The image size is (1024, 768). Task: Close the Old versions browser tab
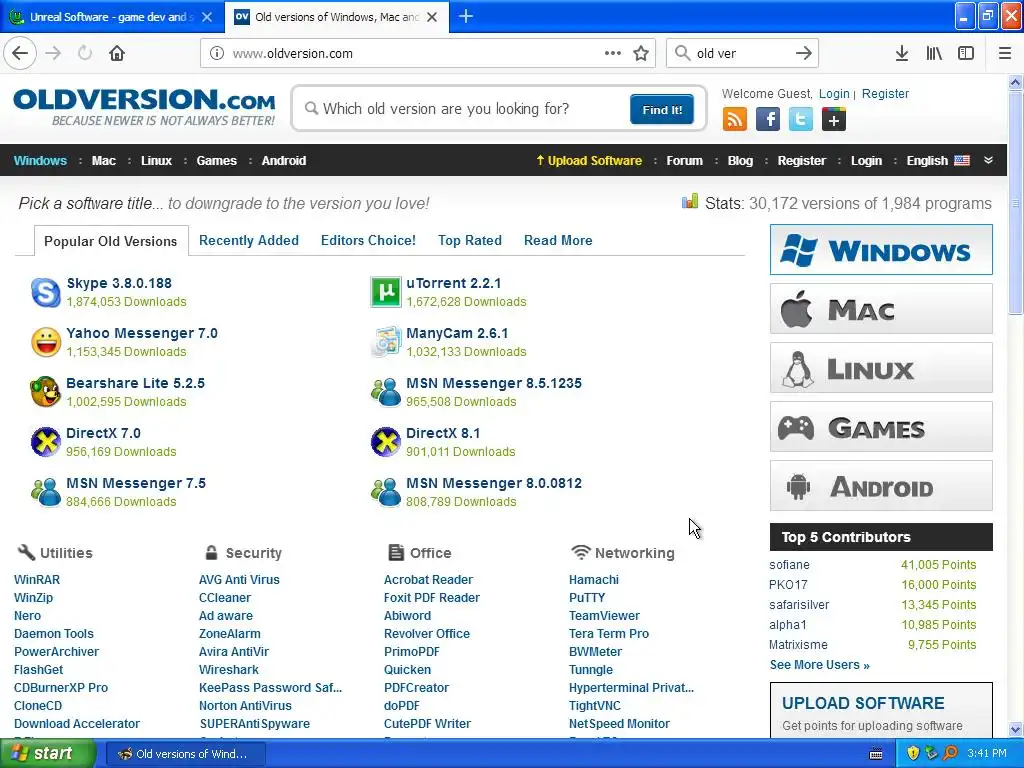click(x=432, y=17)
